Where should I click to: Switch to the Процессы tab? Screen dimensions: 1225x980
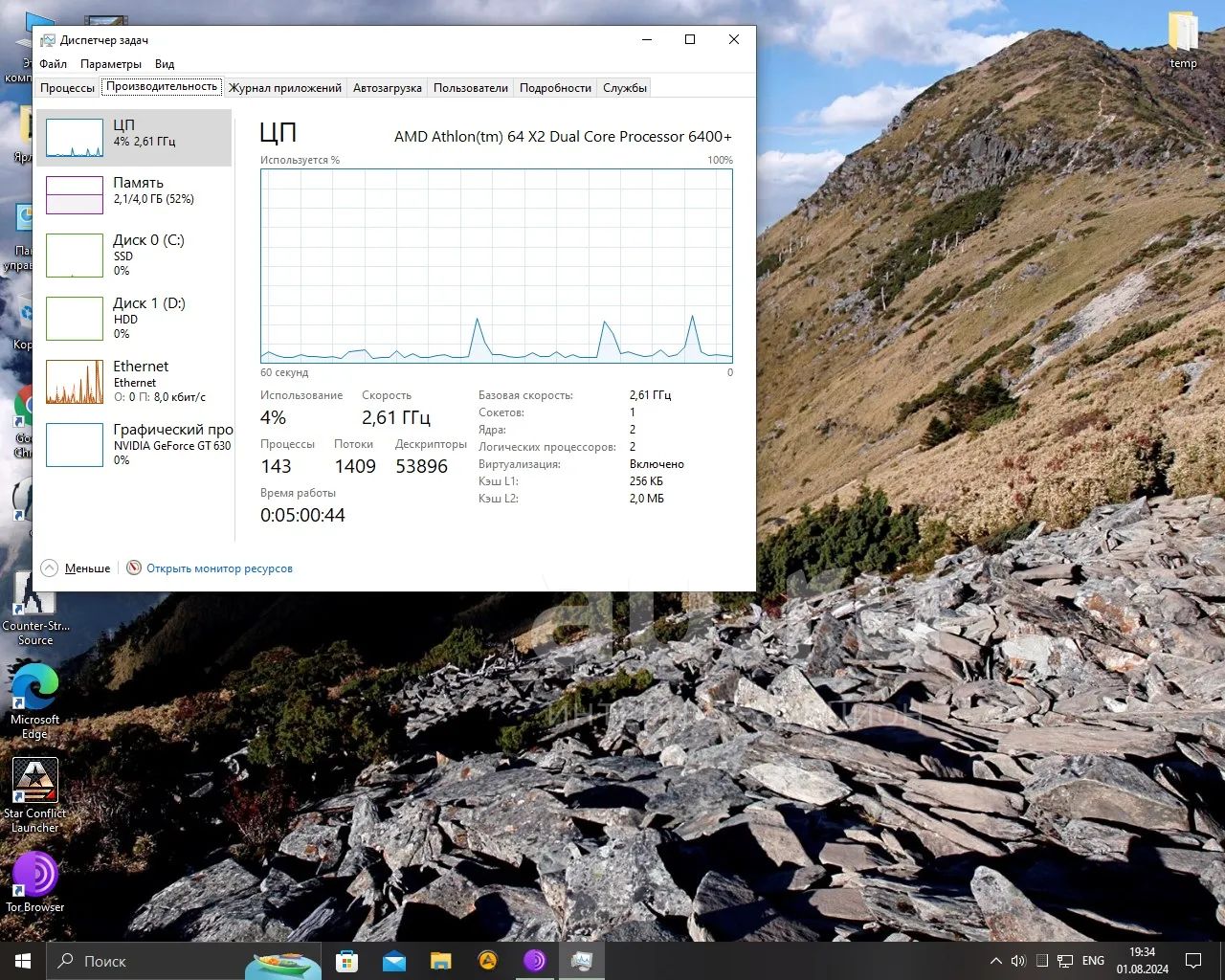click(67, 88)
